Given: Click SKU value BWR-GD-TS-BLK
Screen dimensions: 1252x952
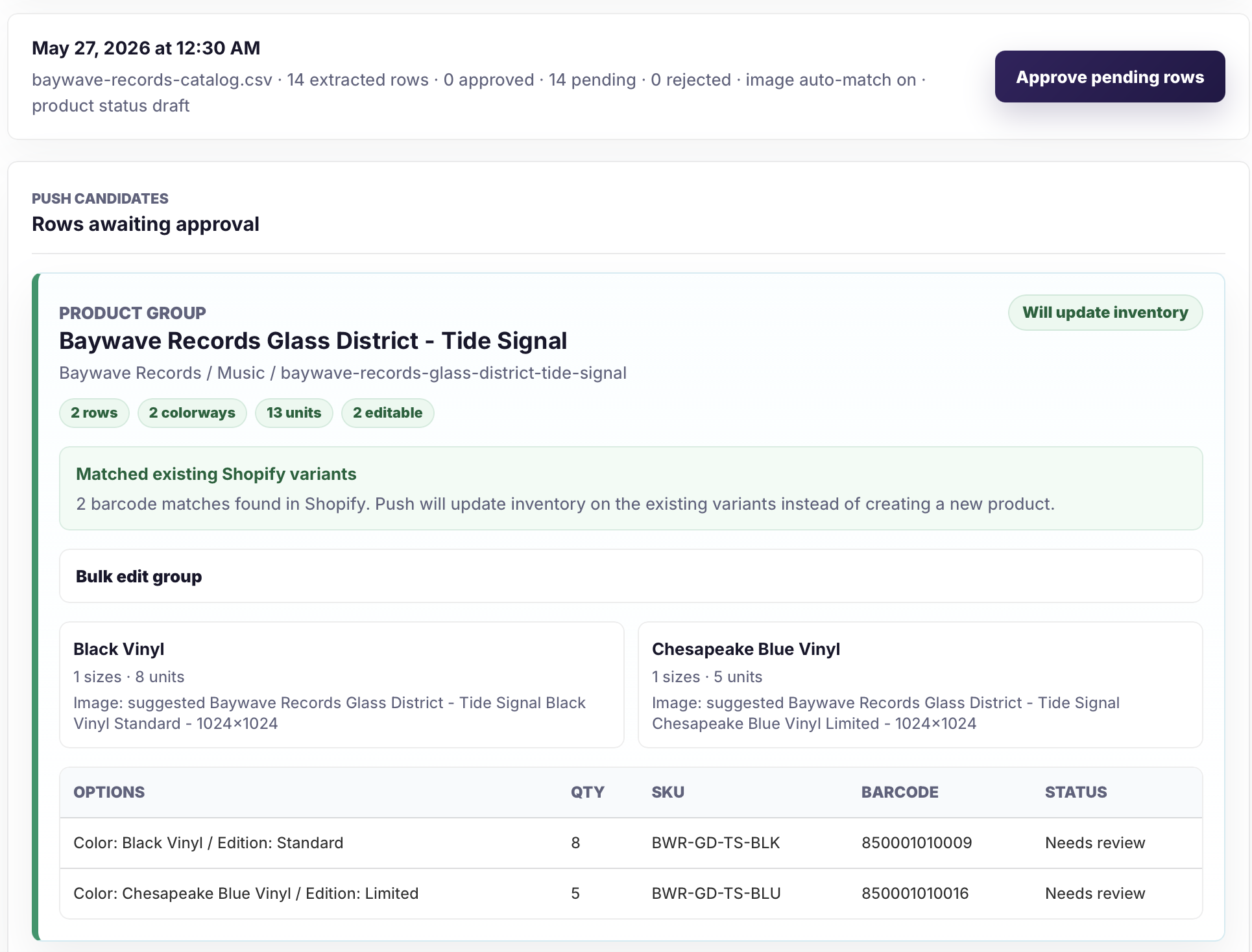Looking at the screenshot, I should [x=716, y=843].
